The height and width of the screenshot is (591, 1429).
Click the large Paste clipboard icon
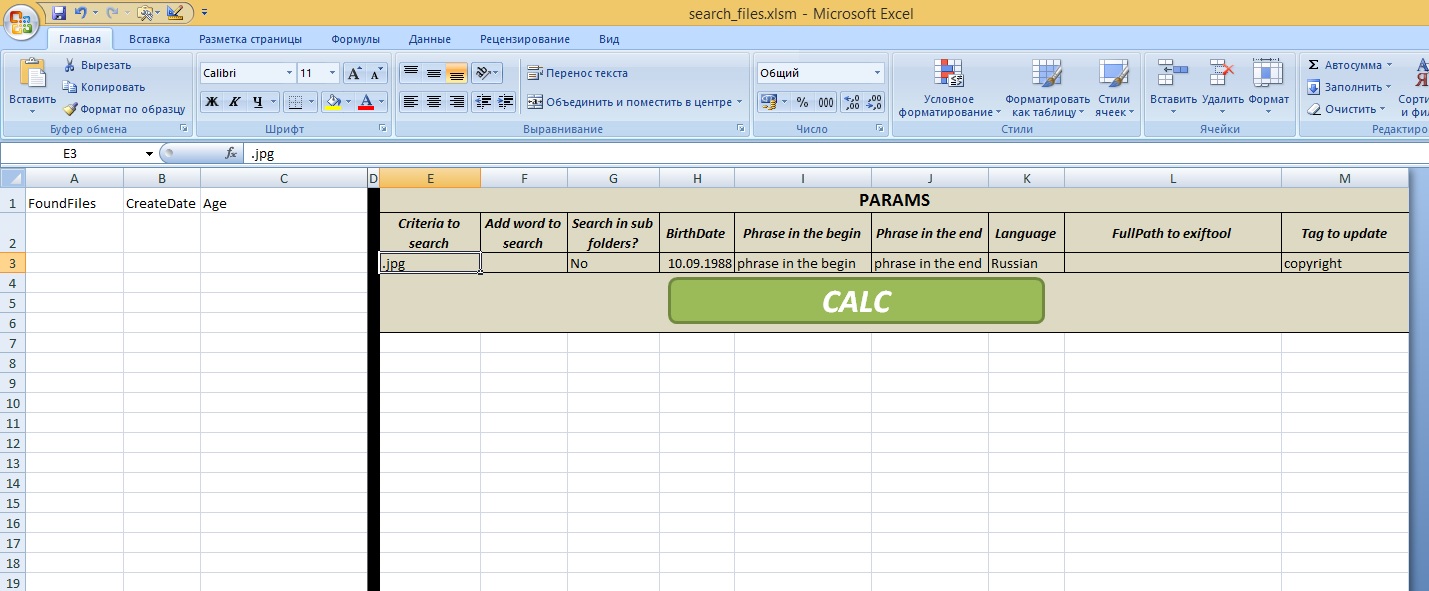[x=32, y=74]
